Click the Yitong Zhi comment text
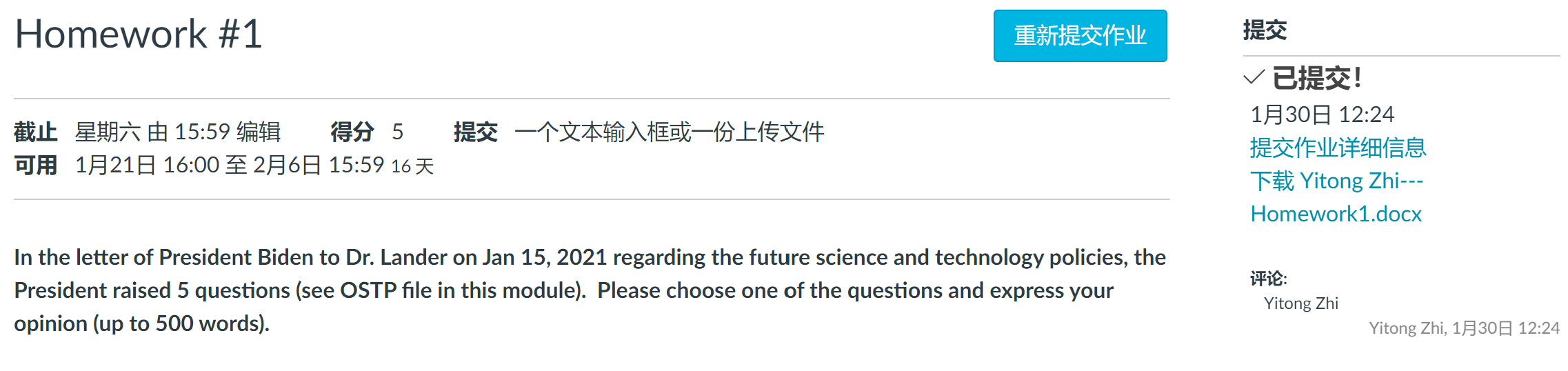 (x=1300, y=303)
